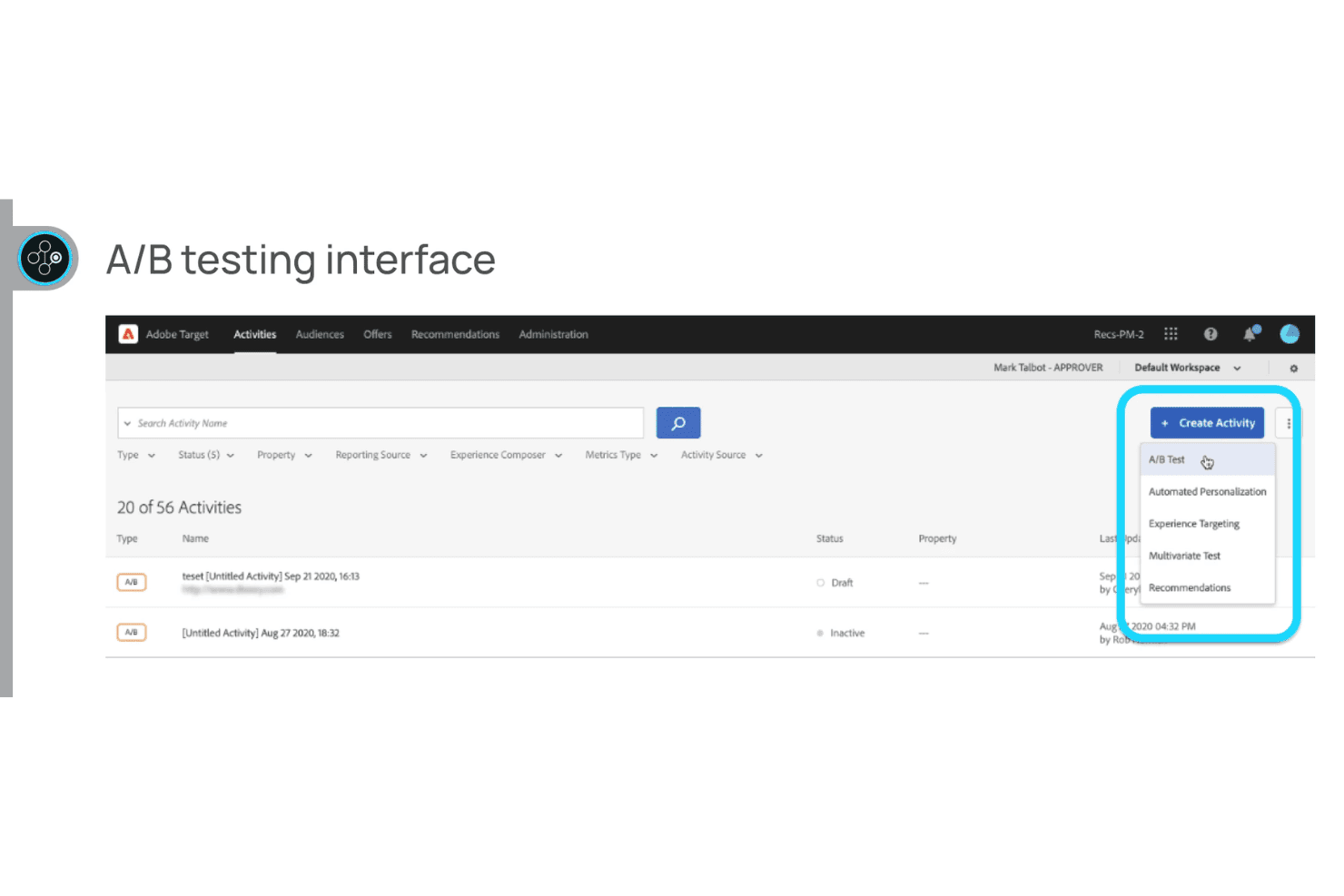This screenshot has height=896, width=1344.
Task: Open the app switcher grid icon
Action: pos(1171,334)
